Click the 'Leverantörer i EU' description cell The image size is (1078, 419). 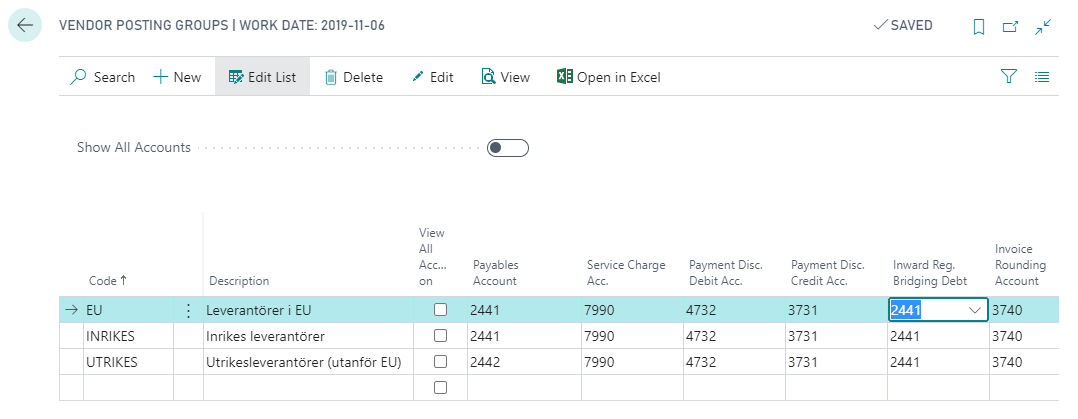pos(308,310)
